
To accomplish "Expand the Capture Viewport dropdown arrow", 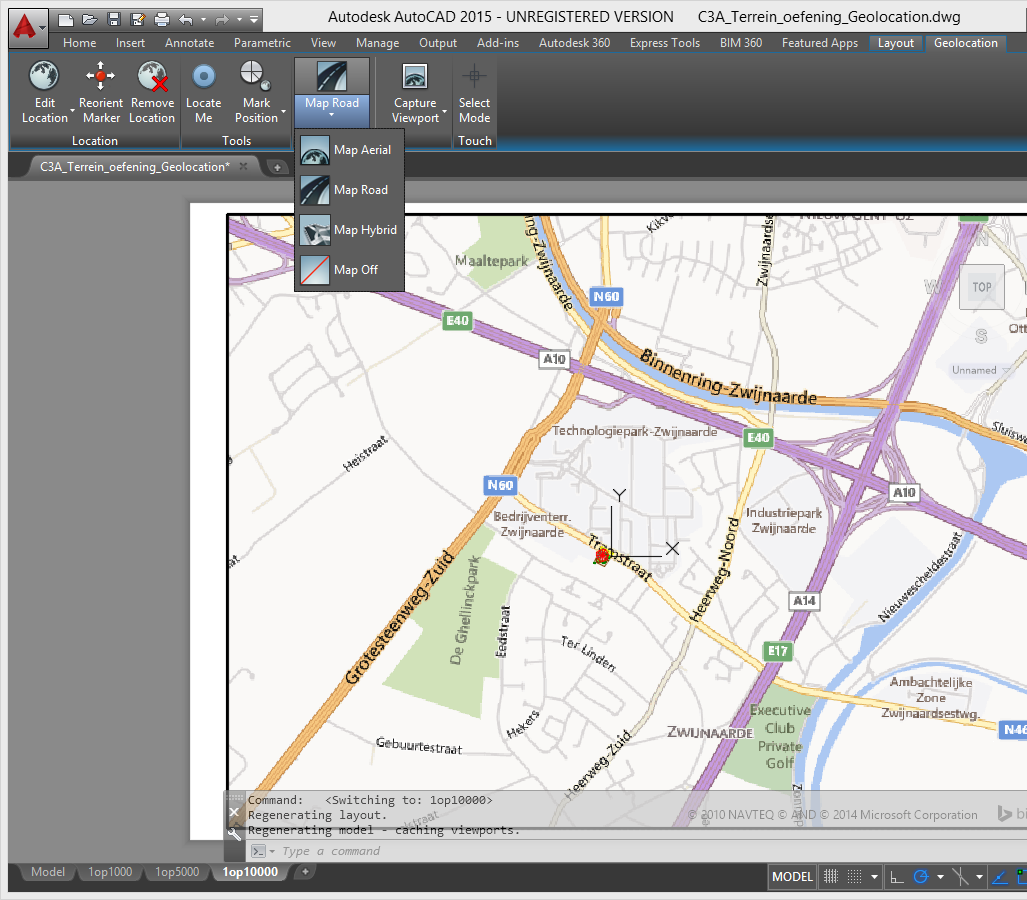I will 445,112.
